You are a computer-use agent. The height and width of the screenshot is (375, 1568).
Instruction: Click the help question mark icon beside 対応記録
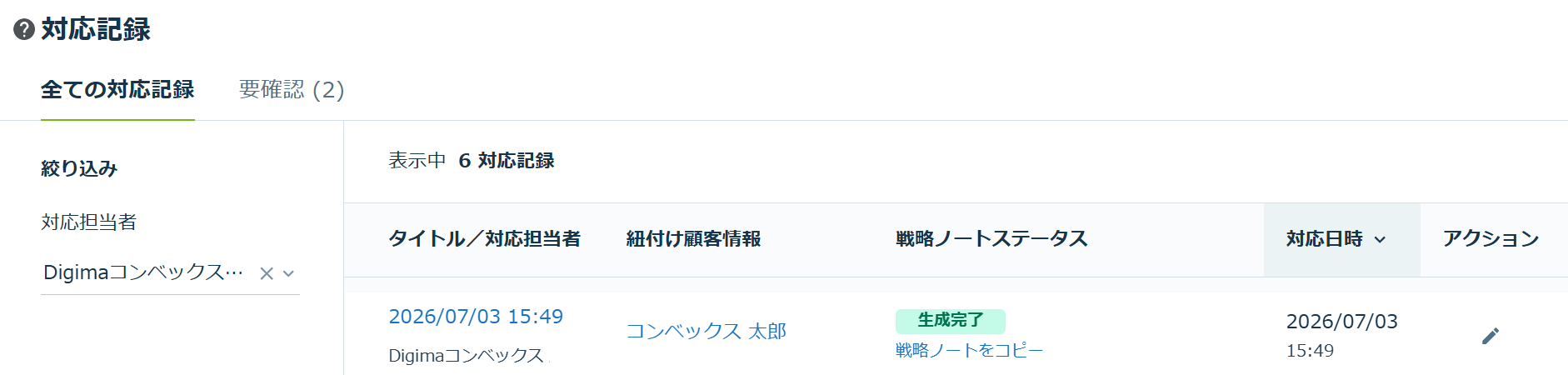point(24,30)
